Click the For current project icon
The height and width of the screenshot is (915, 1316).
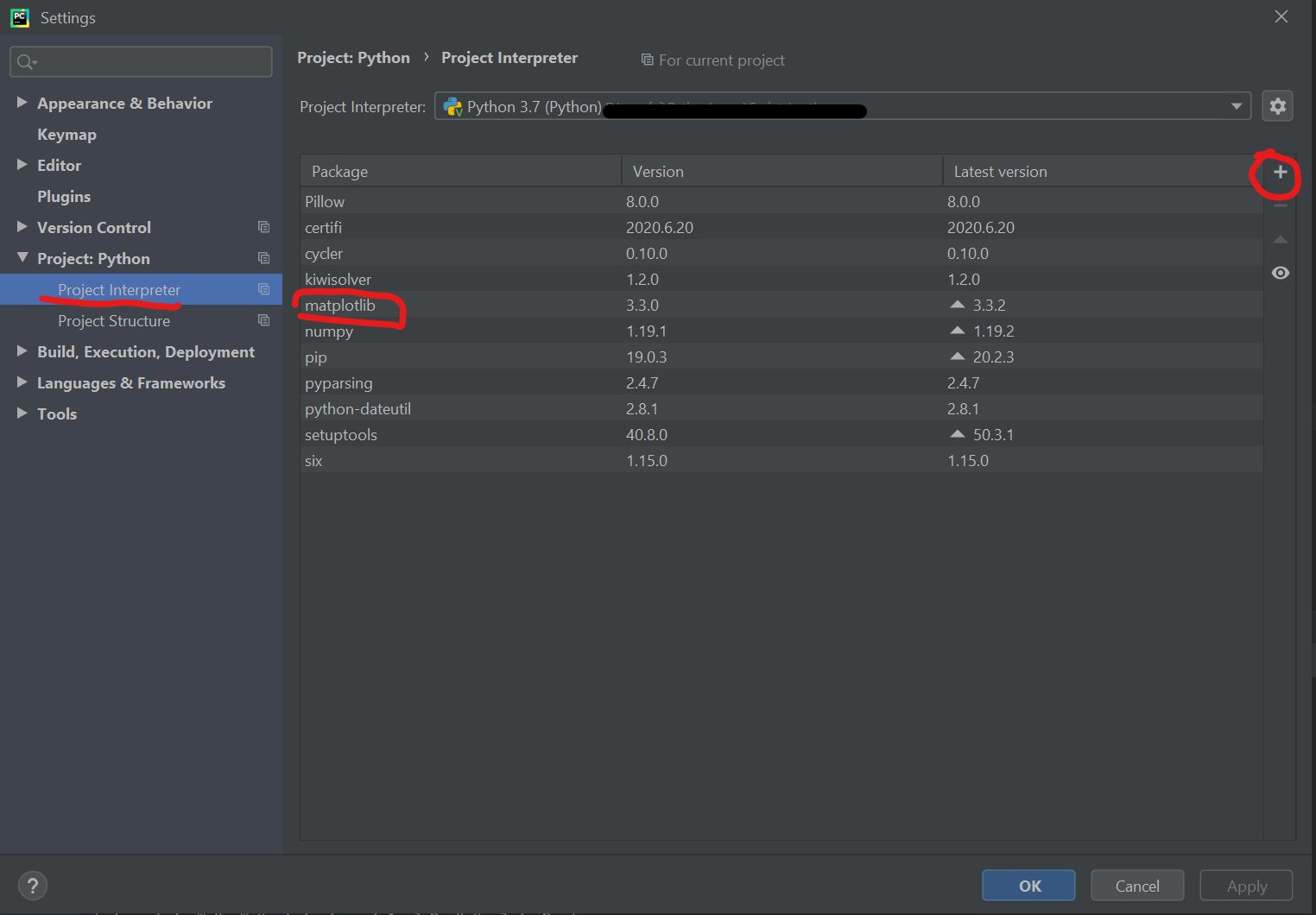click(647, 60)
